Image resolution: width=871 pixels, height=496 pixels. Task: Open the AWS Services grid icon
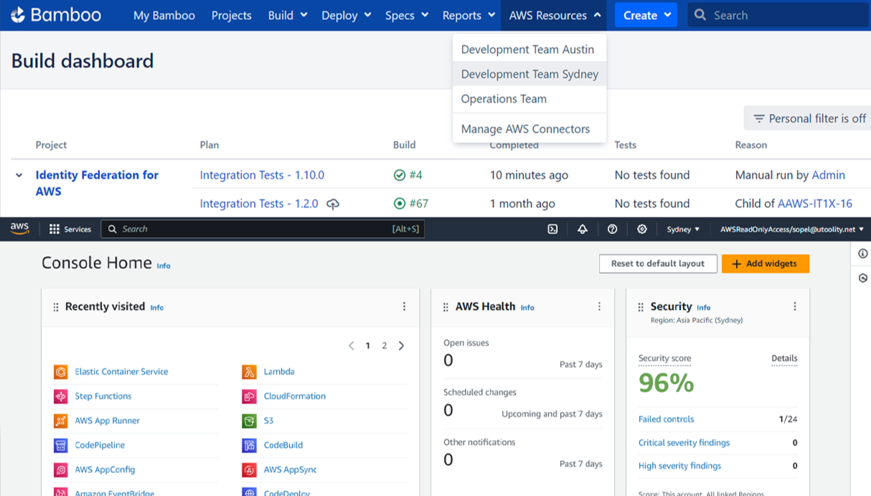click(x=54, y=229)
